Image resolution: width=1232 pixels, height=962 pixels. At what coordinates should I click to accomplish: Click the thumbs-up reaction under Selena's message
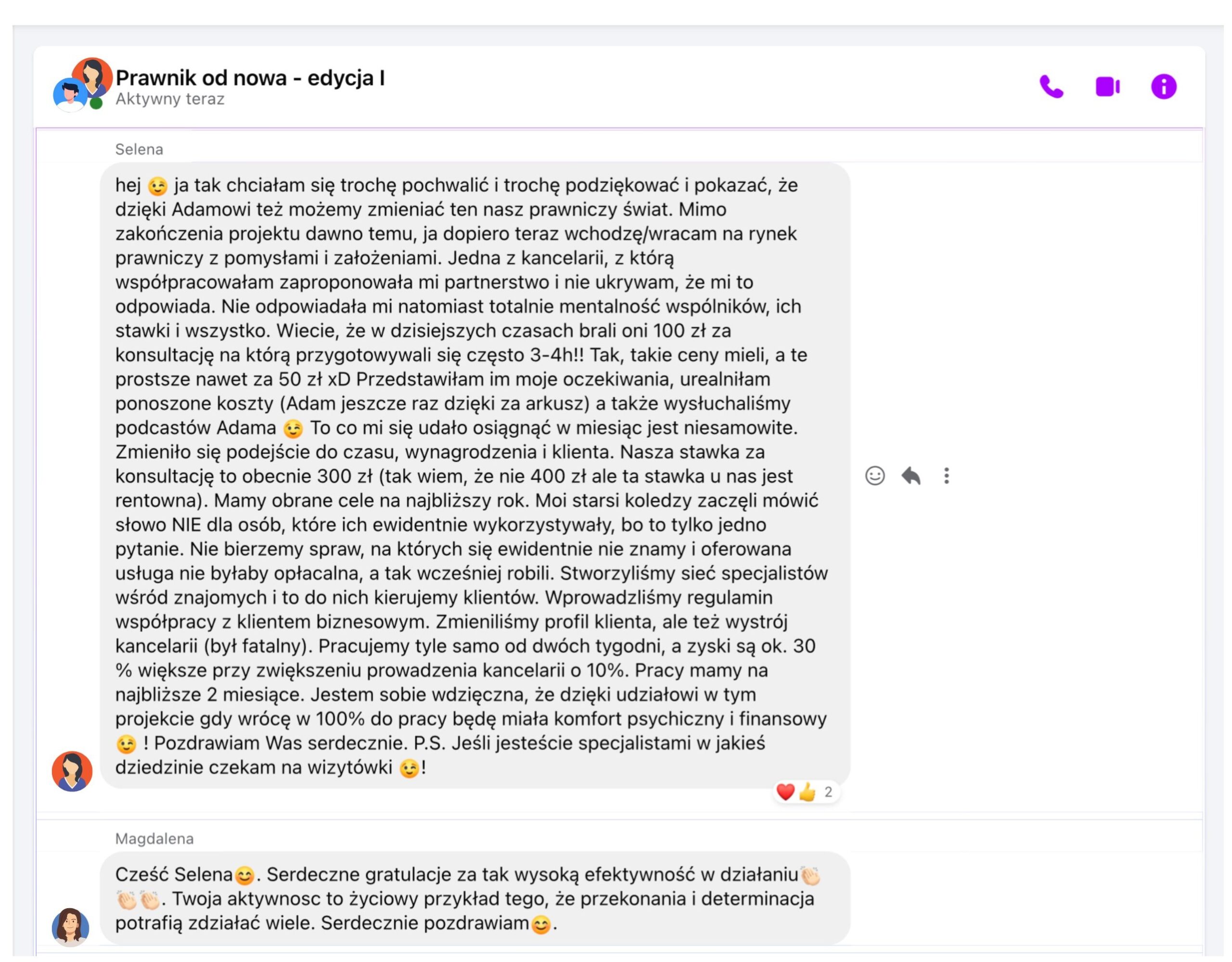807,792
